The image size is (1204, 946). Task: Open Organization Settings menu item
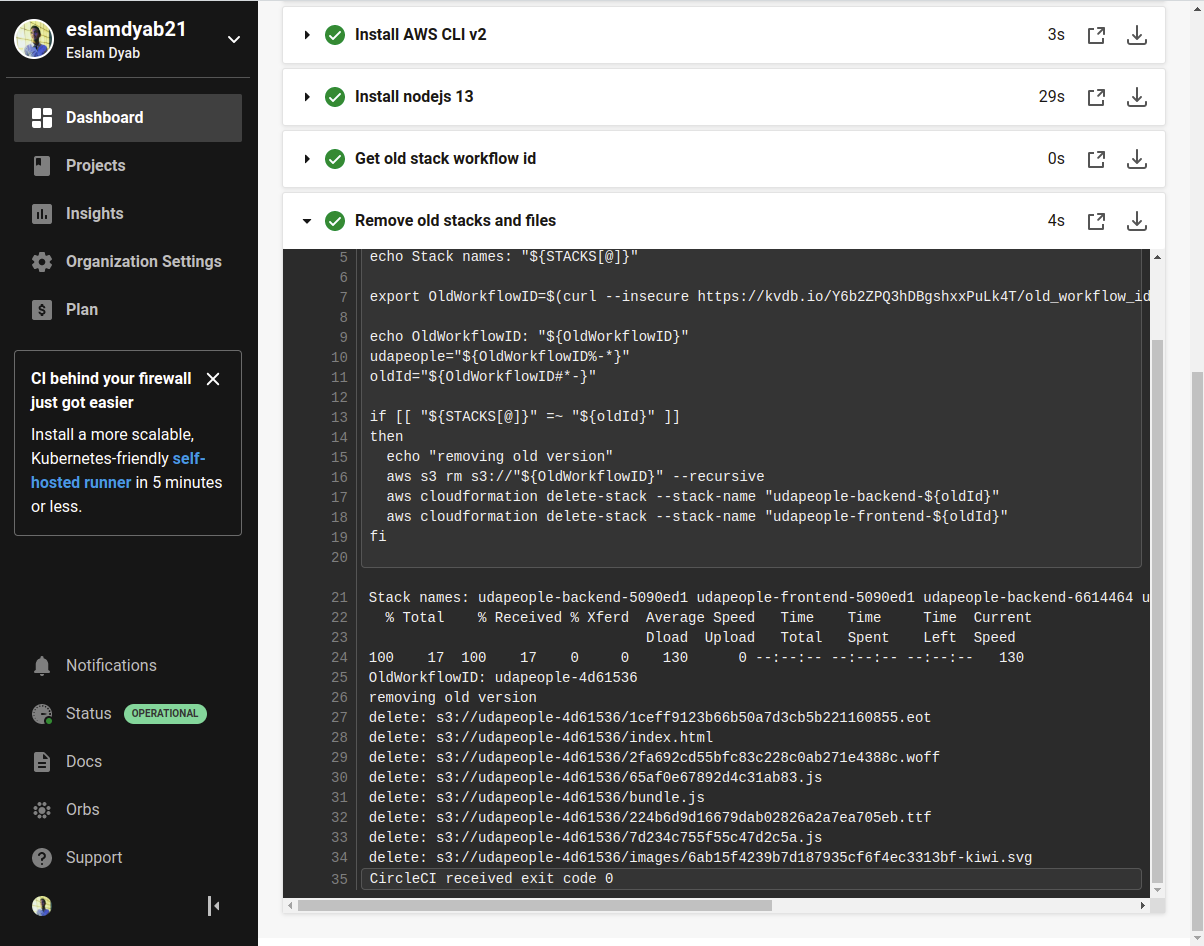[x=128, y=262]
